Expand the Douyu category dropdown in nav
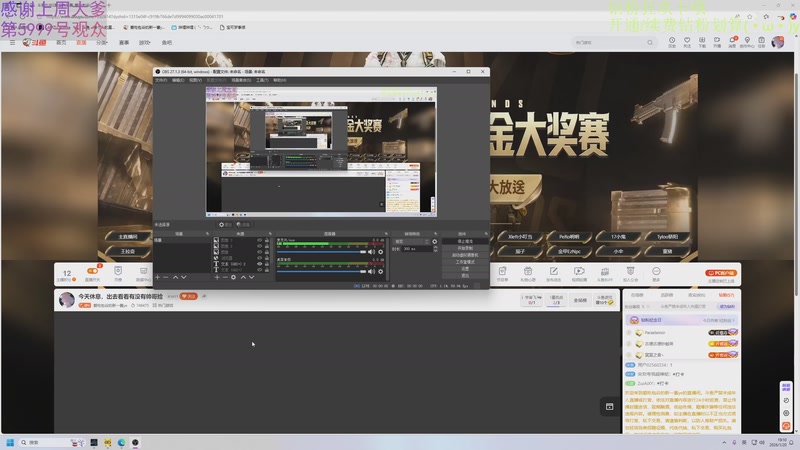 click(x=102, y=43)
